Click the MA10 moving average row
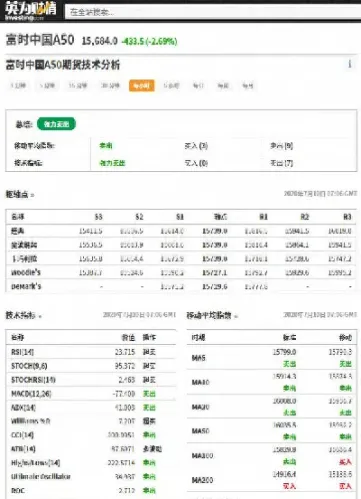The image size is (361, 499). 271,382
